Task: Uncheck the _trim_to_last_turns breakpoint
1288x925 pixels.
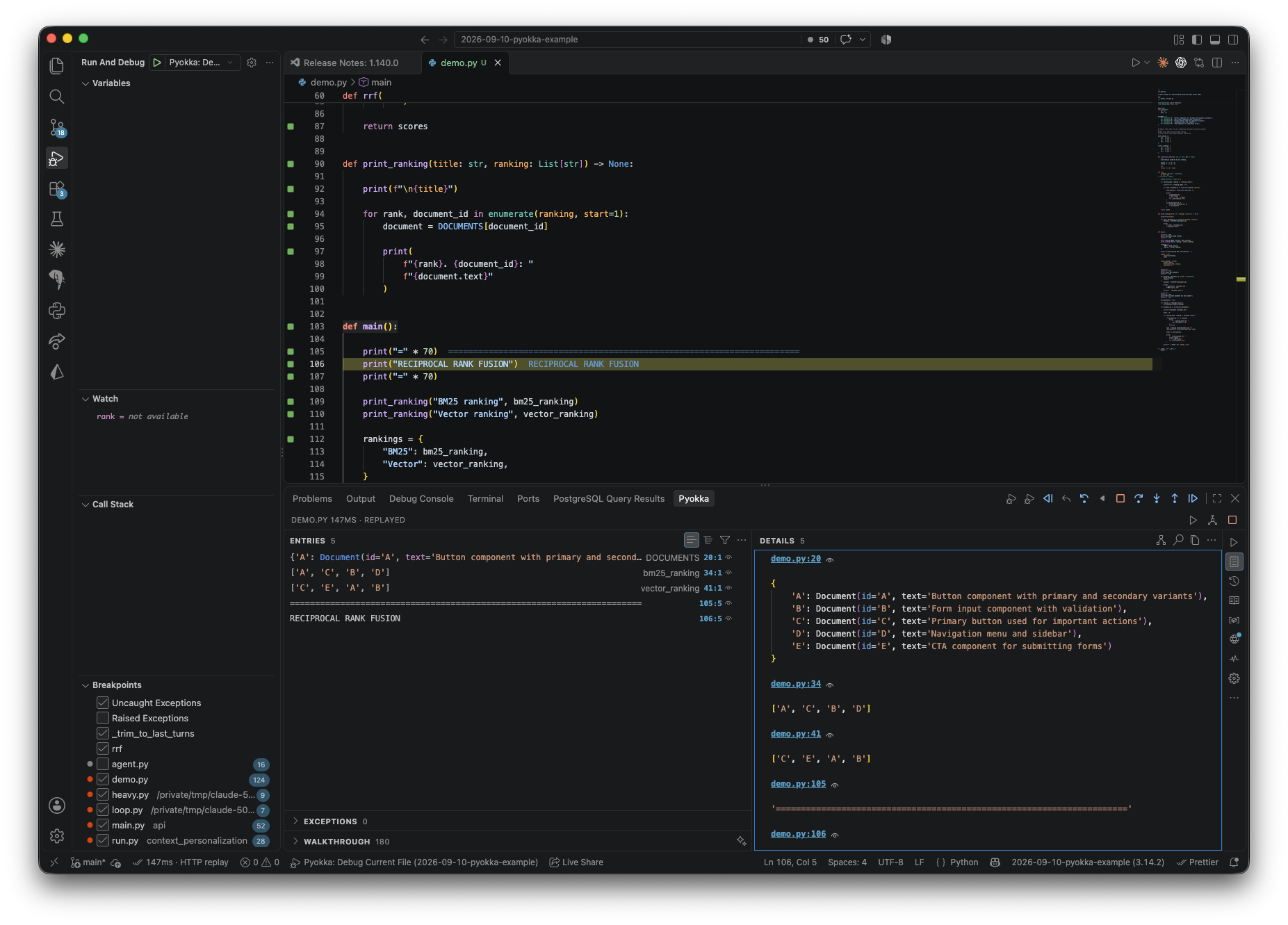Action: pos(103,733)
